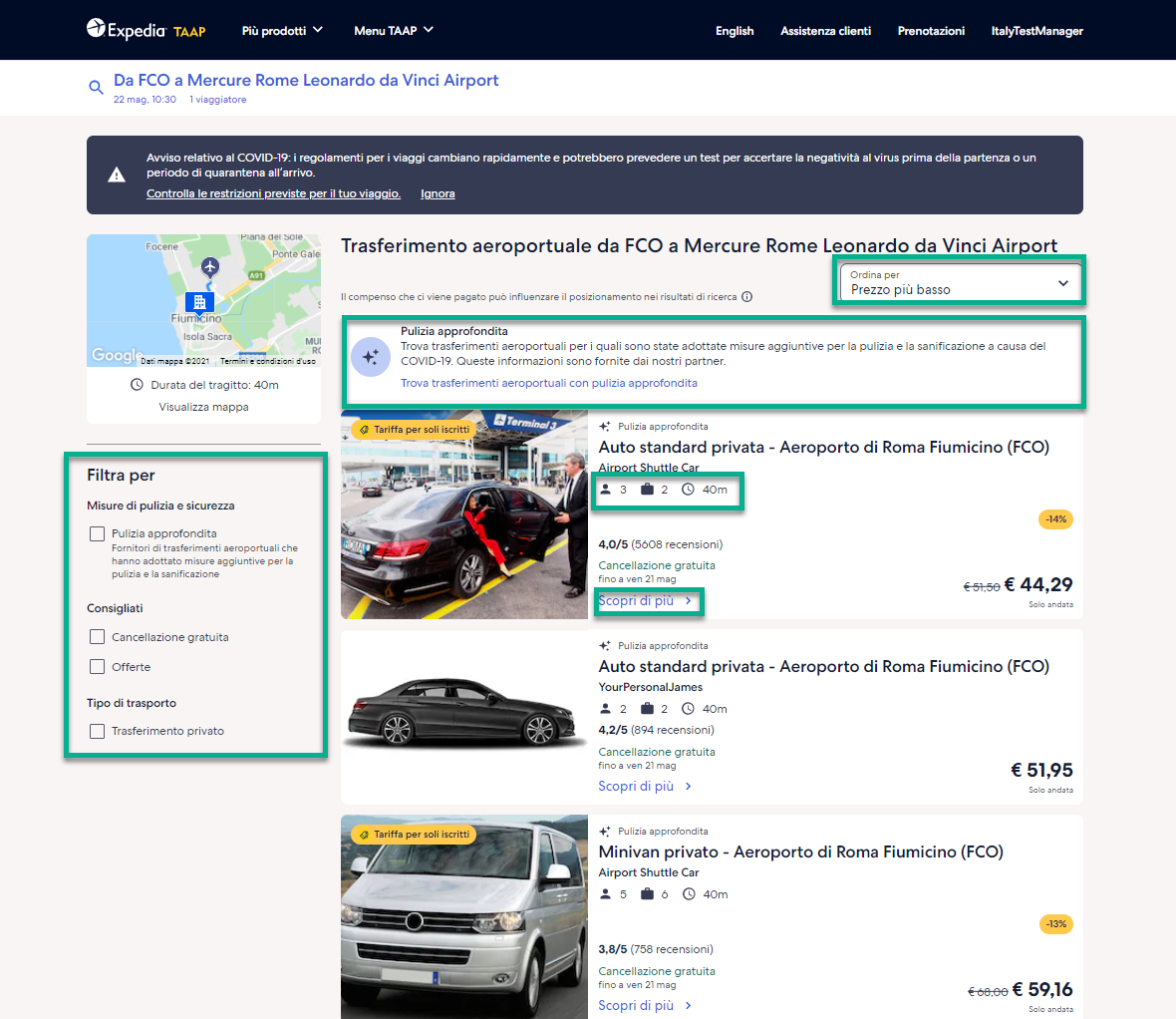Click the 4,0/5 (5608 recensioni) rating
The image size is (1176, 1019).
pyautogui.click(x=661, y=544)
